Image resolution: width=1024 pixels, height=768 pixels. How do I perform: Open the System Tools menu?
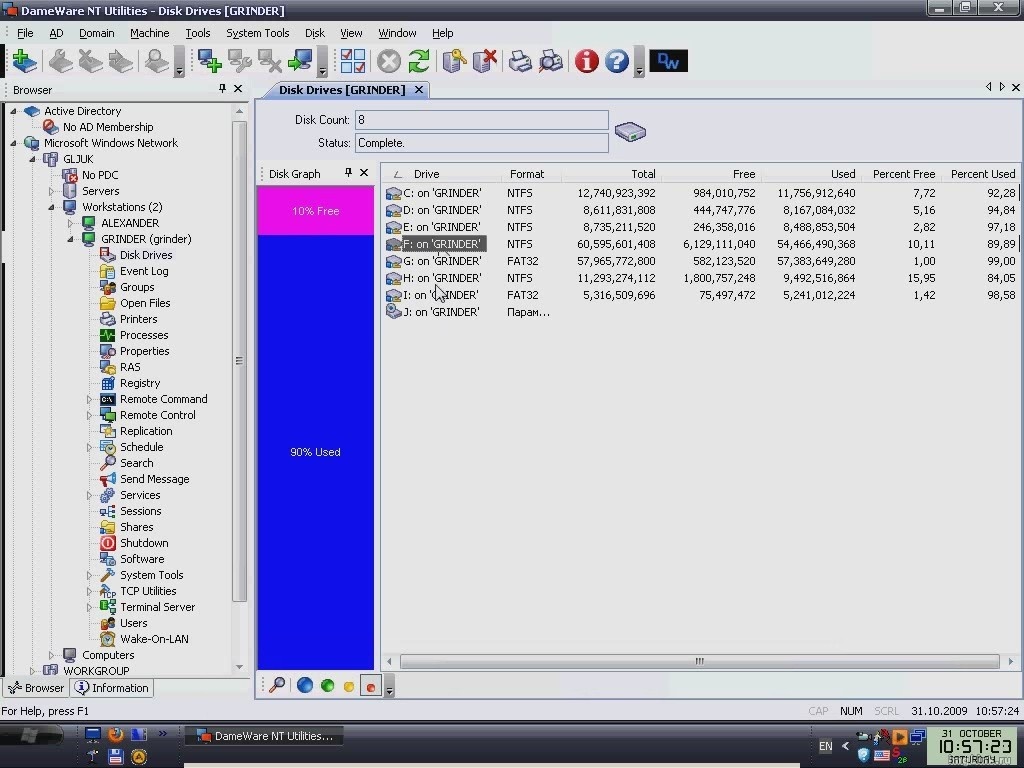coord(258,33)
